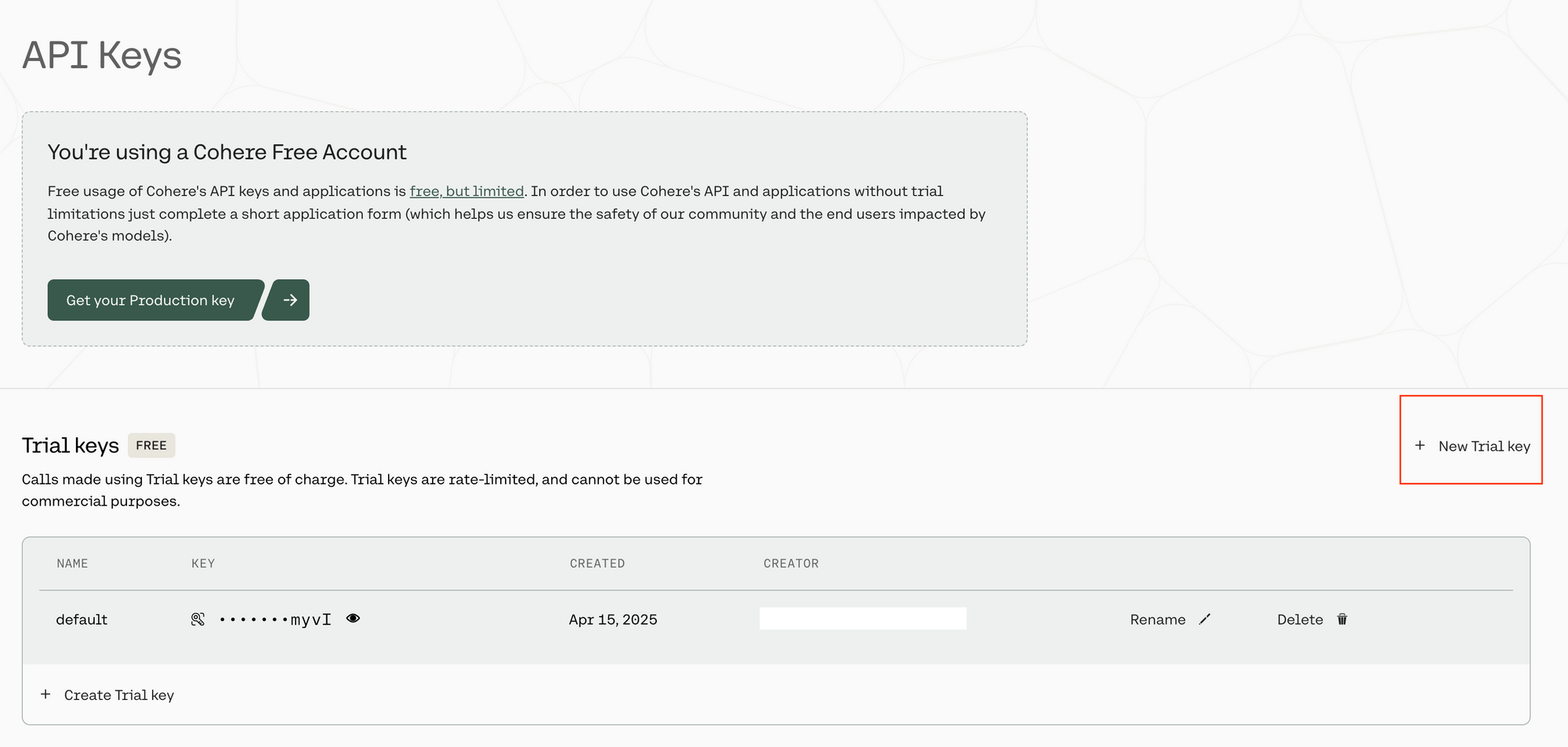1568x747 pixels.
Task: Click the CREATOR column header
Action: pos(791,564)
